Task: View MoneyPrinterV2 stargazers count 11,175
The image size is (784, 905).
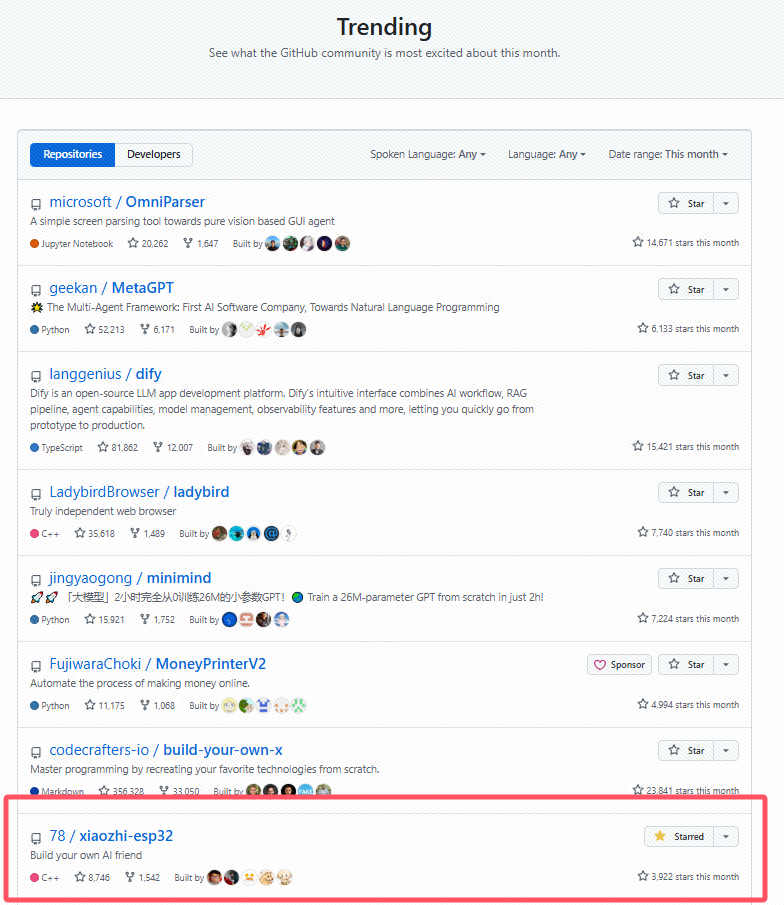Action: click(x=104, y=705)
